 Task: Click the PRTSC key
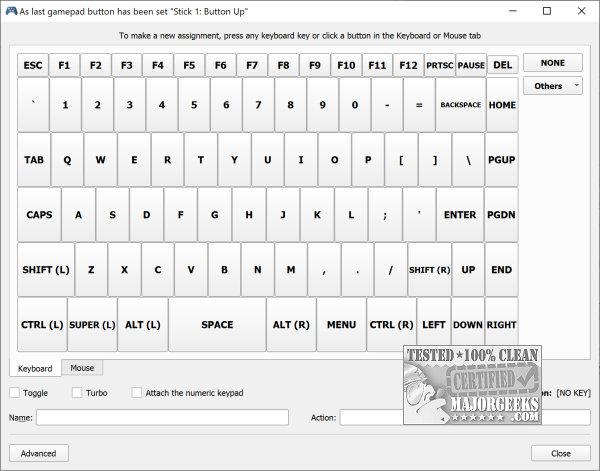tap(439, 65)
